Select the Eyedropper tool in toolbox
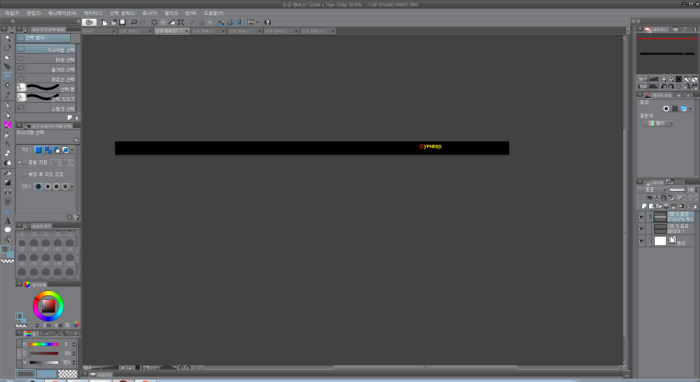The image size is (700, 382). coord(8,95)
